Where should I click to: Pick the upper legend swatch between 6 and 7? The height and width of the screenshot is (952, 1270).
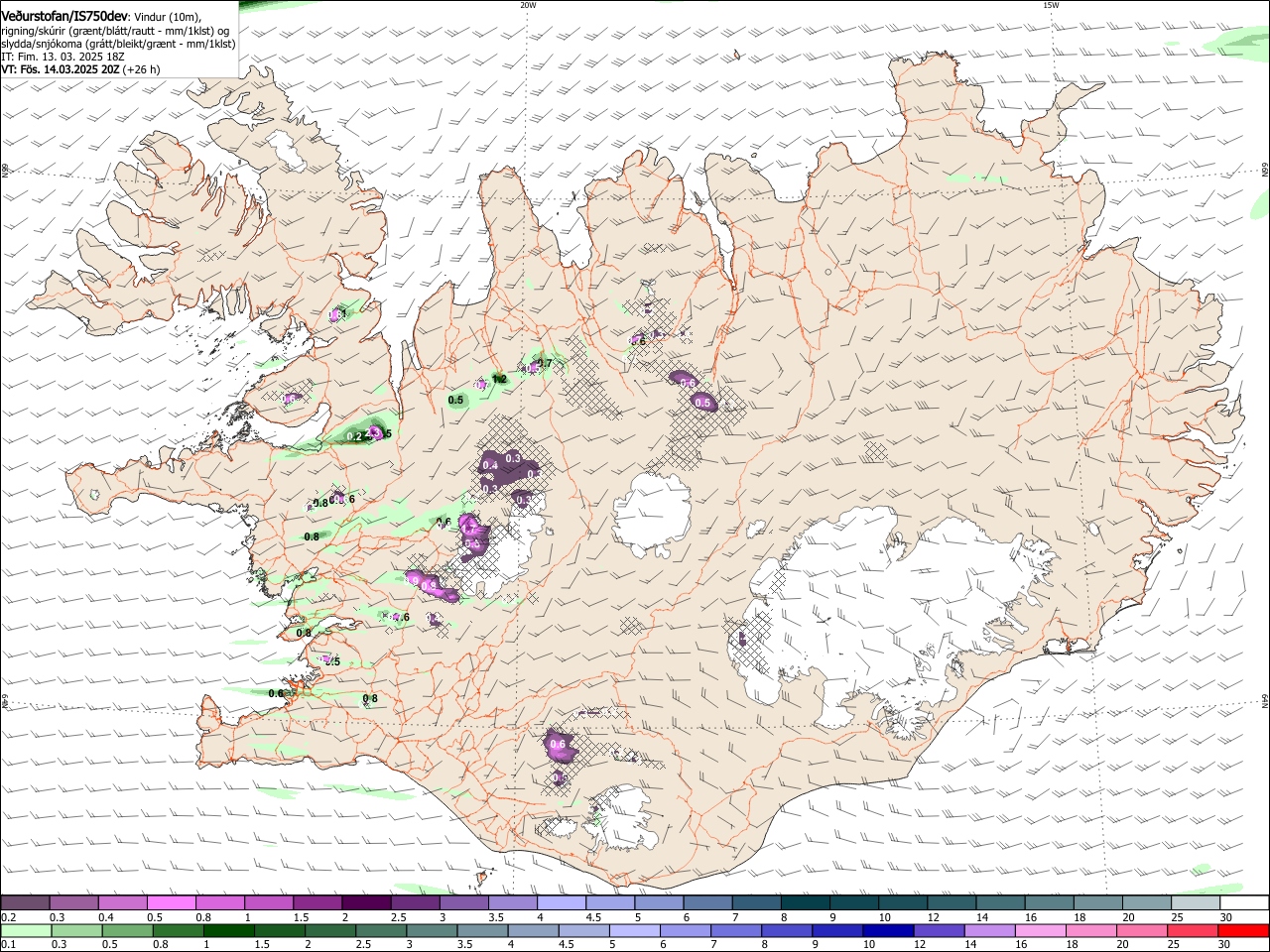point(707,903)
